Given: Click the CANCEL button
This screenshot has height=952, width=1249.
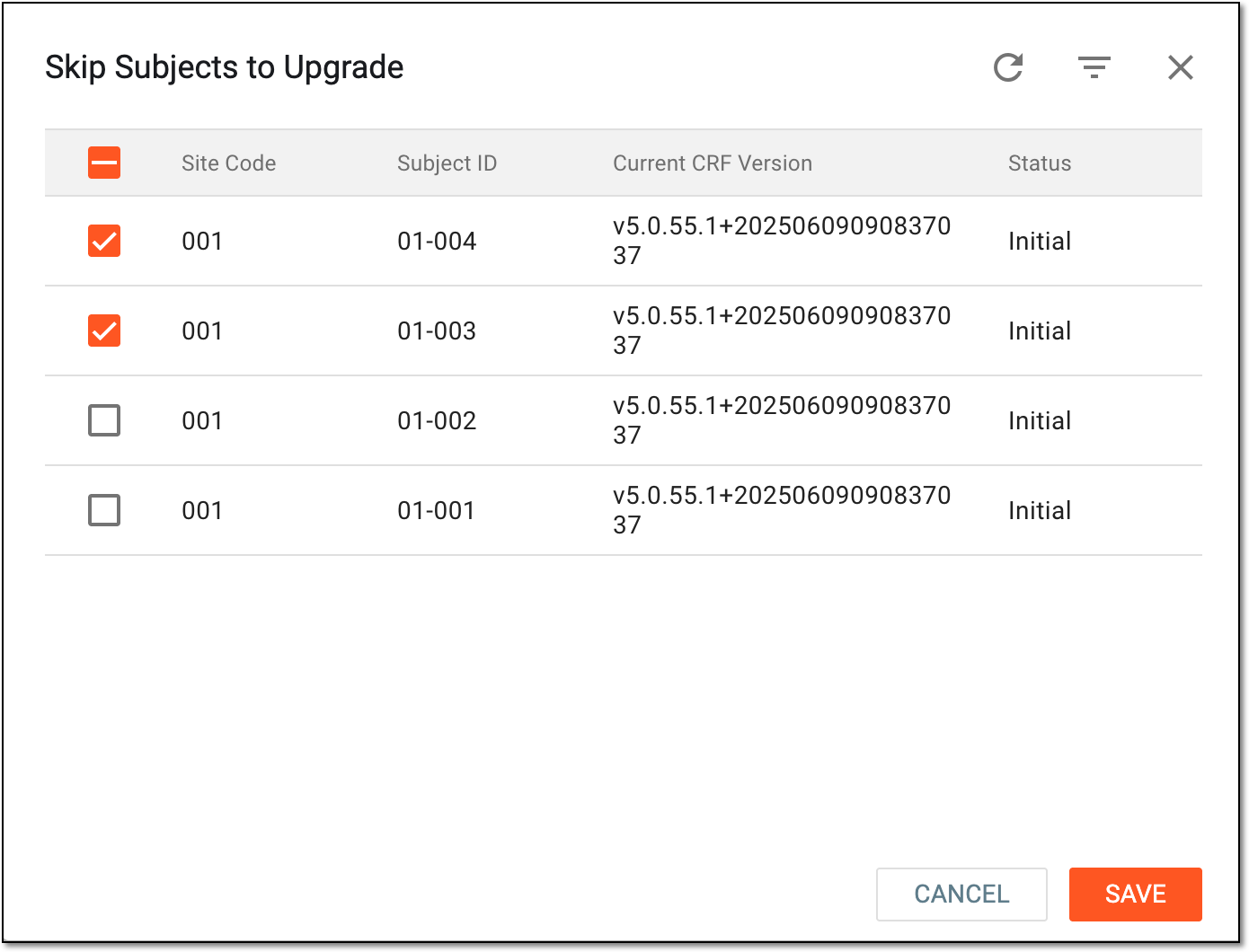Looking at the screenshot, I should tap(961, 894).
